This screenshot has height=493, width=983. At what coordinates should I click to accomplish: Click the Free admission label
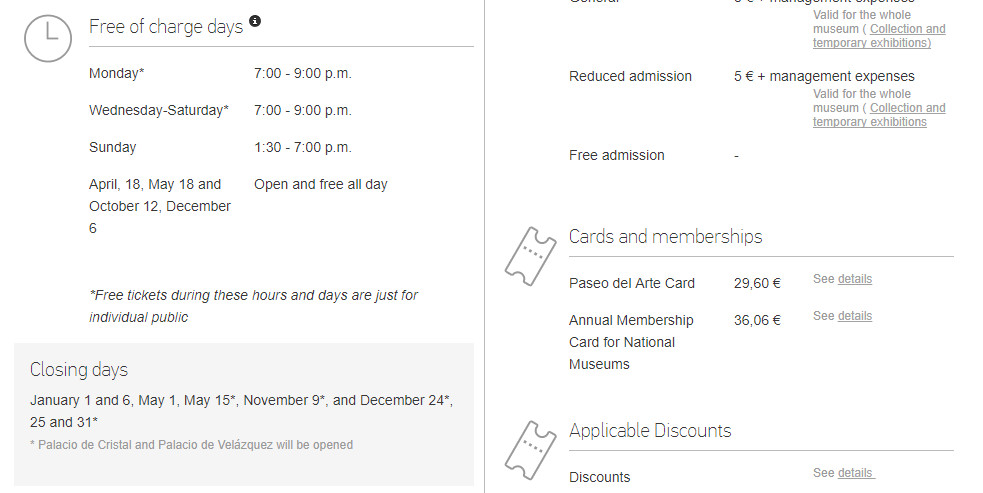(x=617, y=156)
